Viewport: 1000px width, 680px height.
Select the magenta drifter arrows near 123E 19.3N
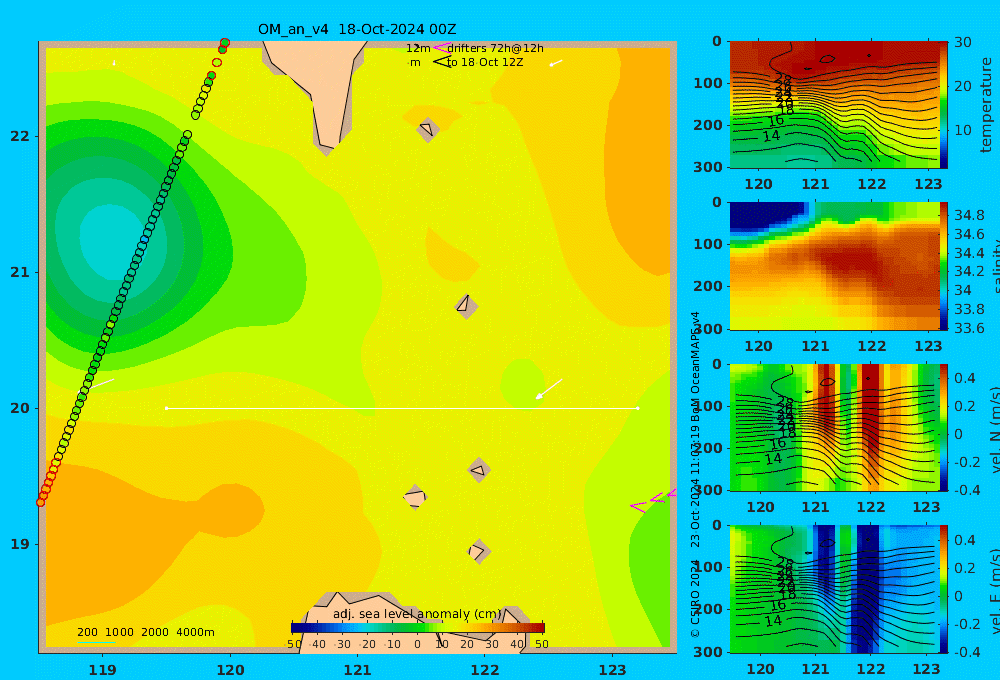(x=653, y=500)
